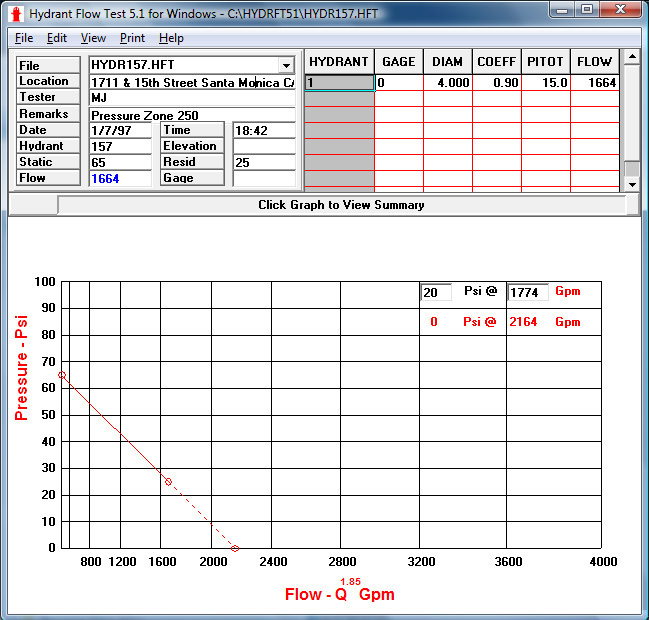Click the Elevation label button

coord(192,146)
